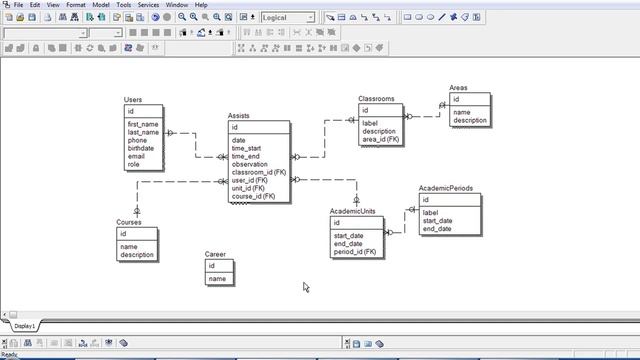Select the AcademicUnits entity box
This screenshot has width=640, height=360.
click(357, 237)
